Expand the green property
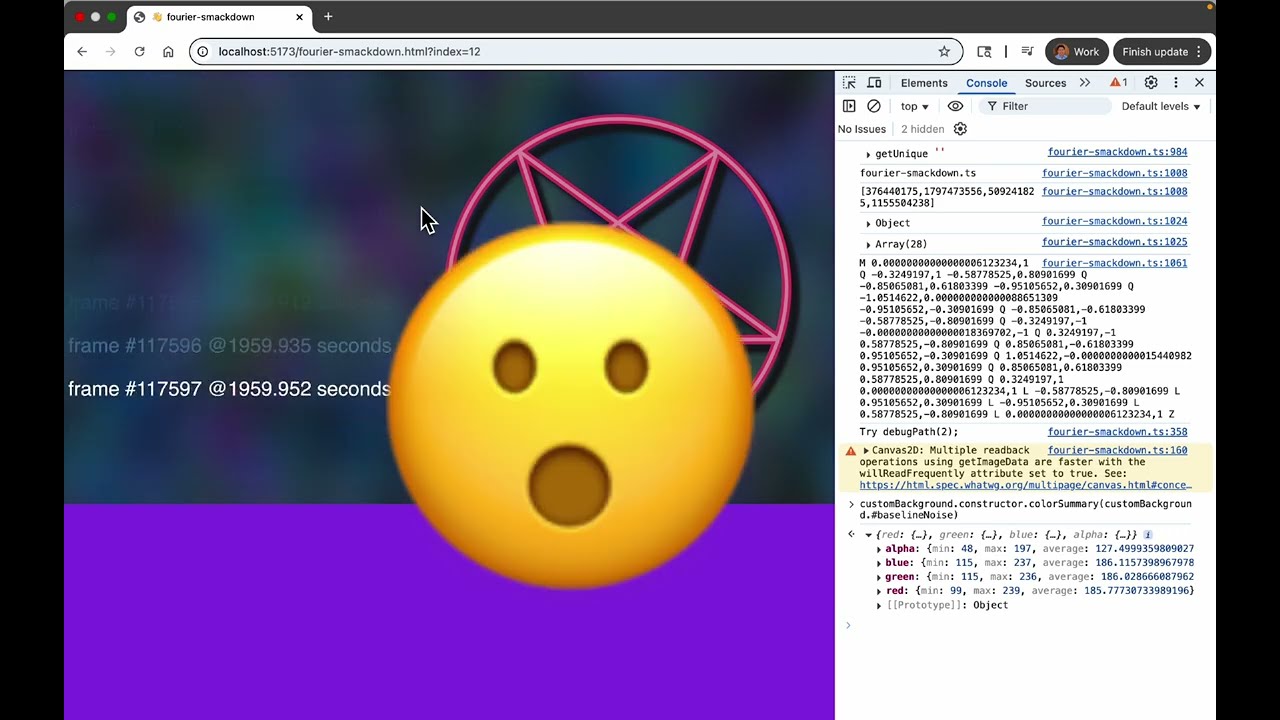Viewport: 1280px width, 720px height. coord(879,577)
